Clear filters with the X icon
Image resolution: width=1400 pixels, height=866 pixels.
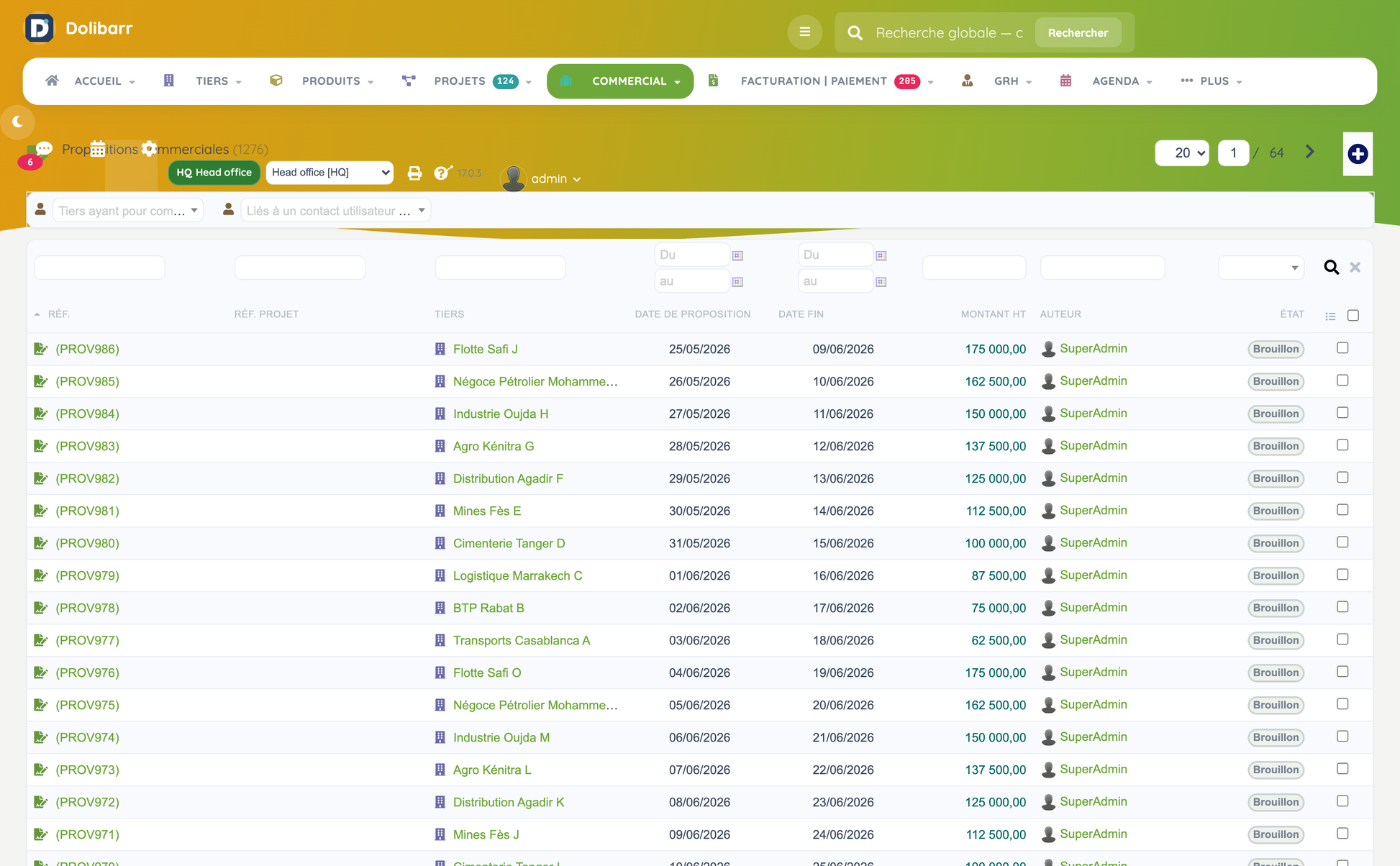(1355, 268)
